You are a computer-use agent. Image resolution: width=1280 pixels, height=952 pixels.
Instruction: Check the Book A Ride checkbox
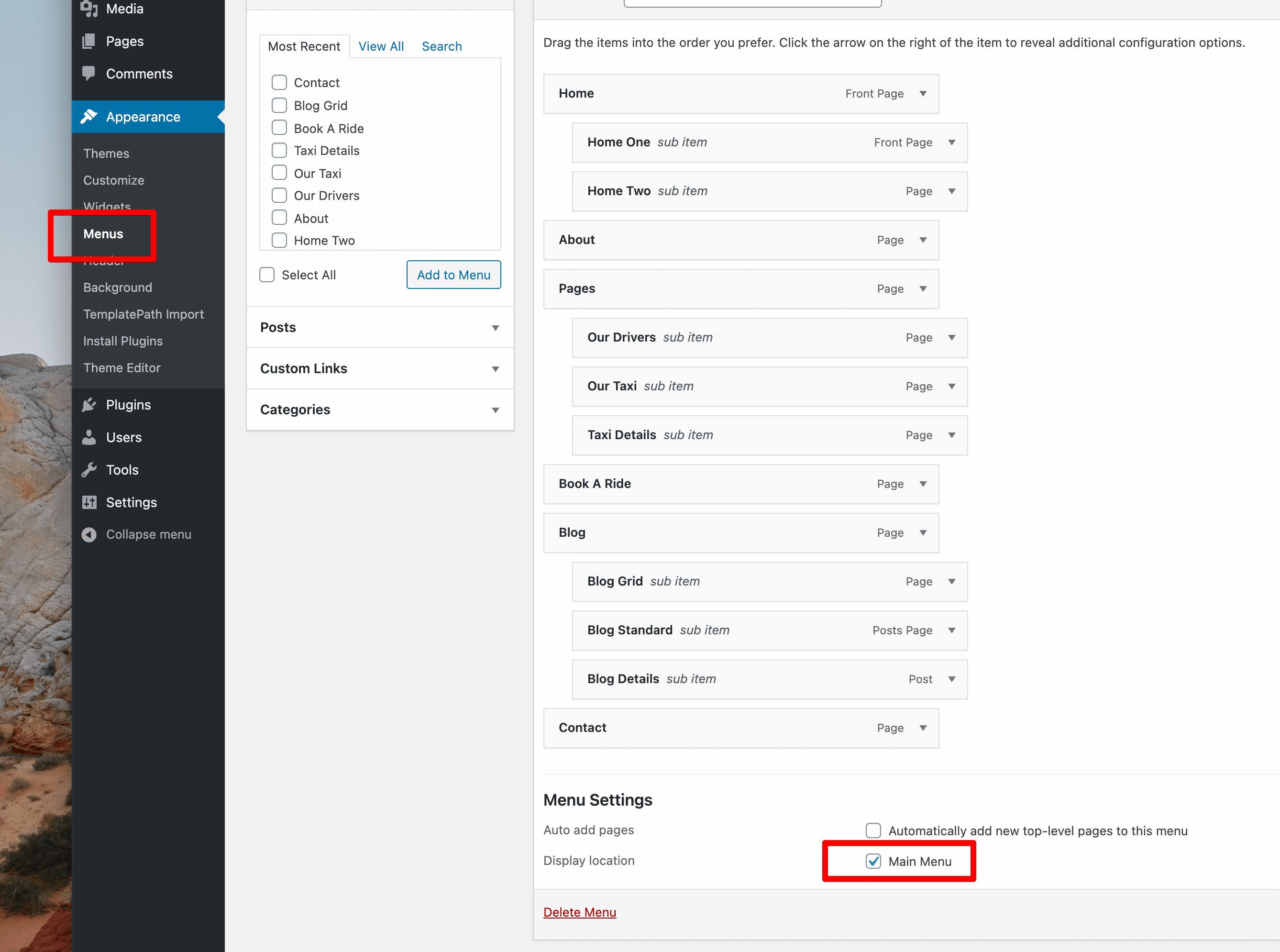[279, 128]
